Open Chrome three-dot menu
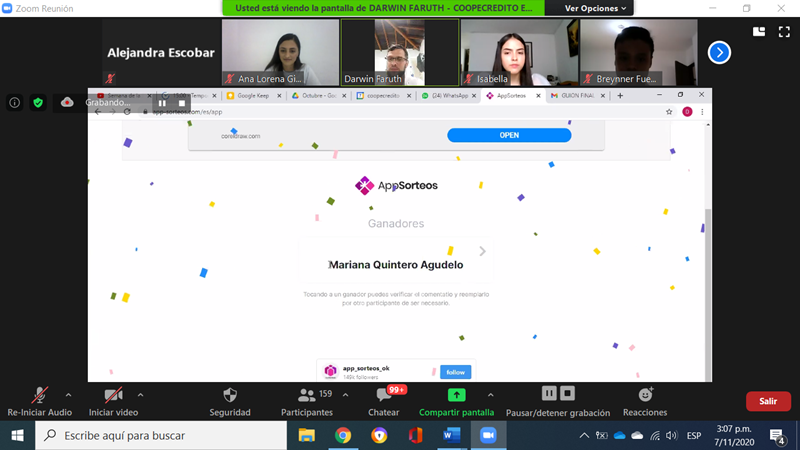 (x=703, y=112)
